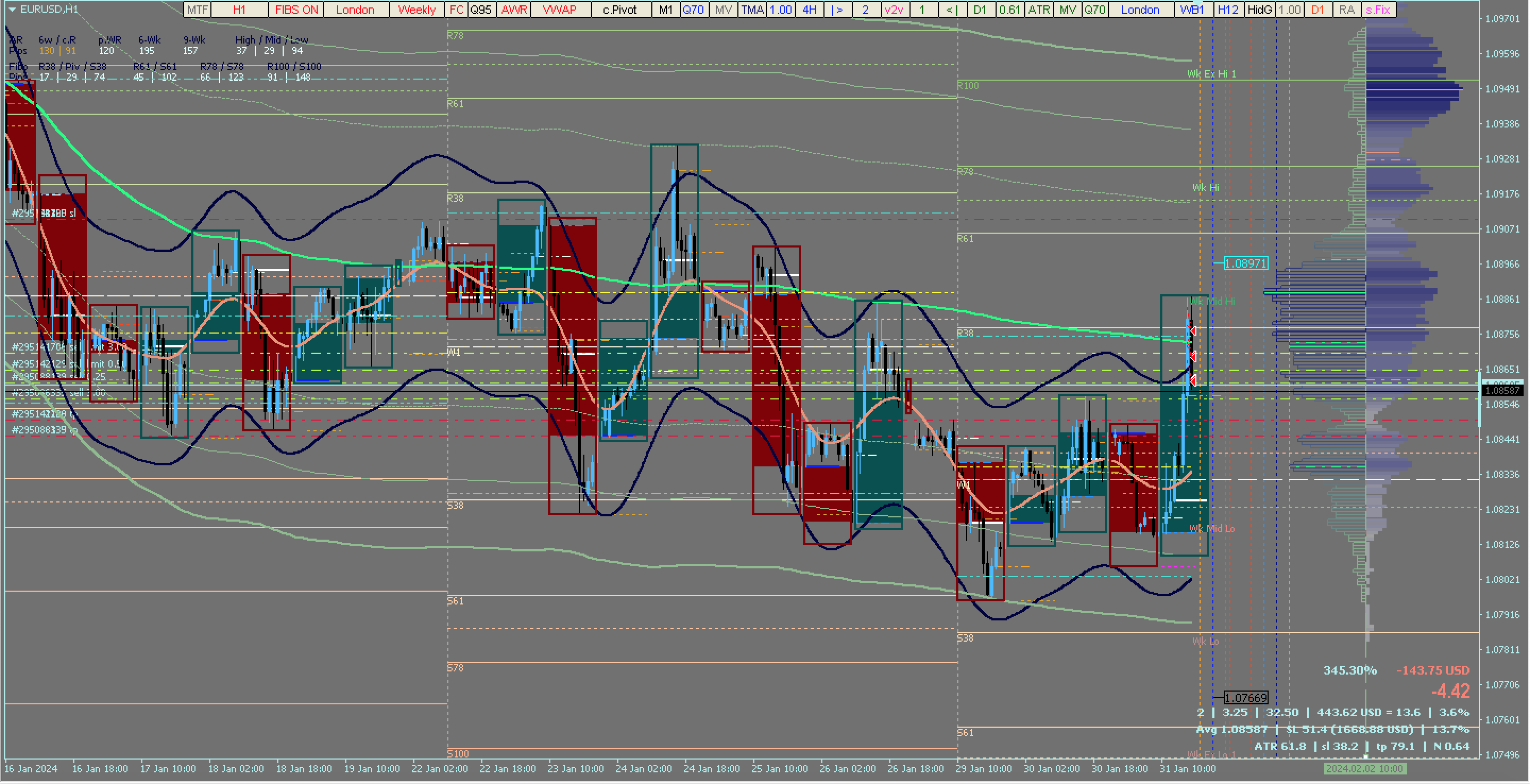Click the RA toolbar button

pyautogui.click(x=1347, y=10)
